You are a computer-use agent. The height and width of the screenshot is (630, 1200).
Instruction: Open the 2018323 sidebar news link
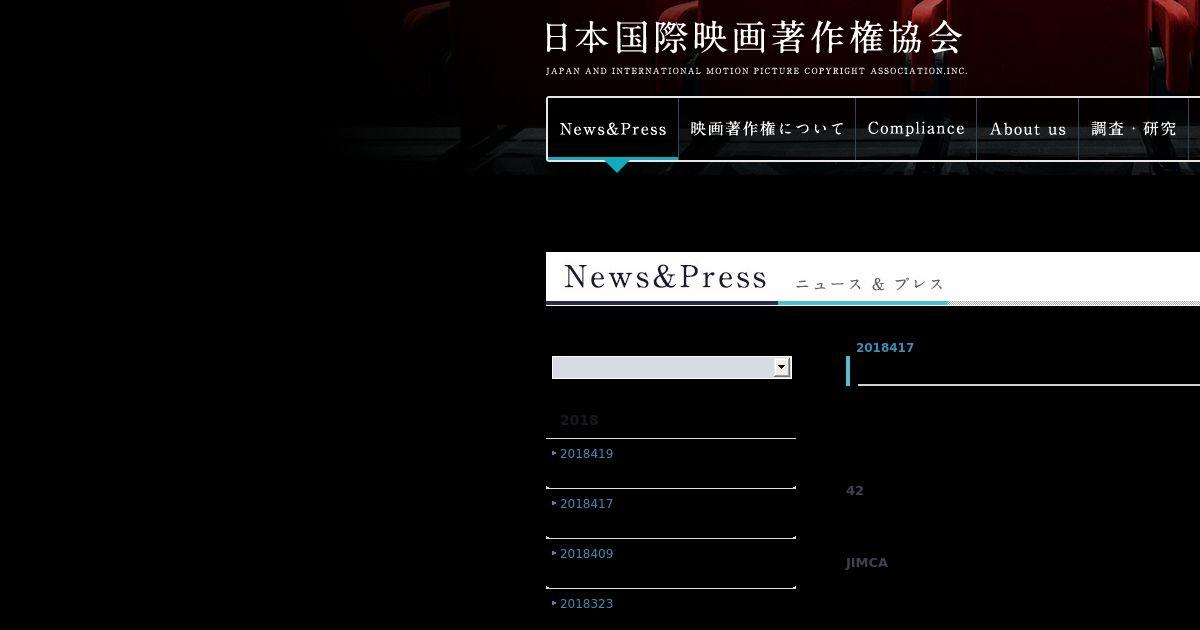[x=586, y=604]
